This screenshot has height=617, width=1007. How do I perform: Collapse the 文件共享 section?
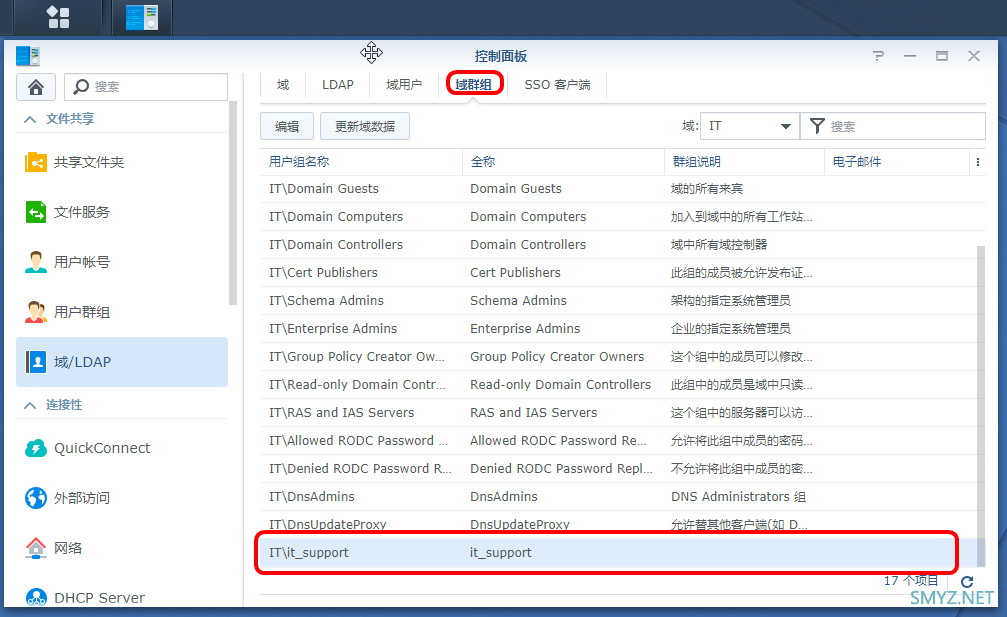click(30, 119)
